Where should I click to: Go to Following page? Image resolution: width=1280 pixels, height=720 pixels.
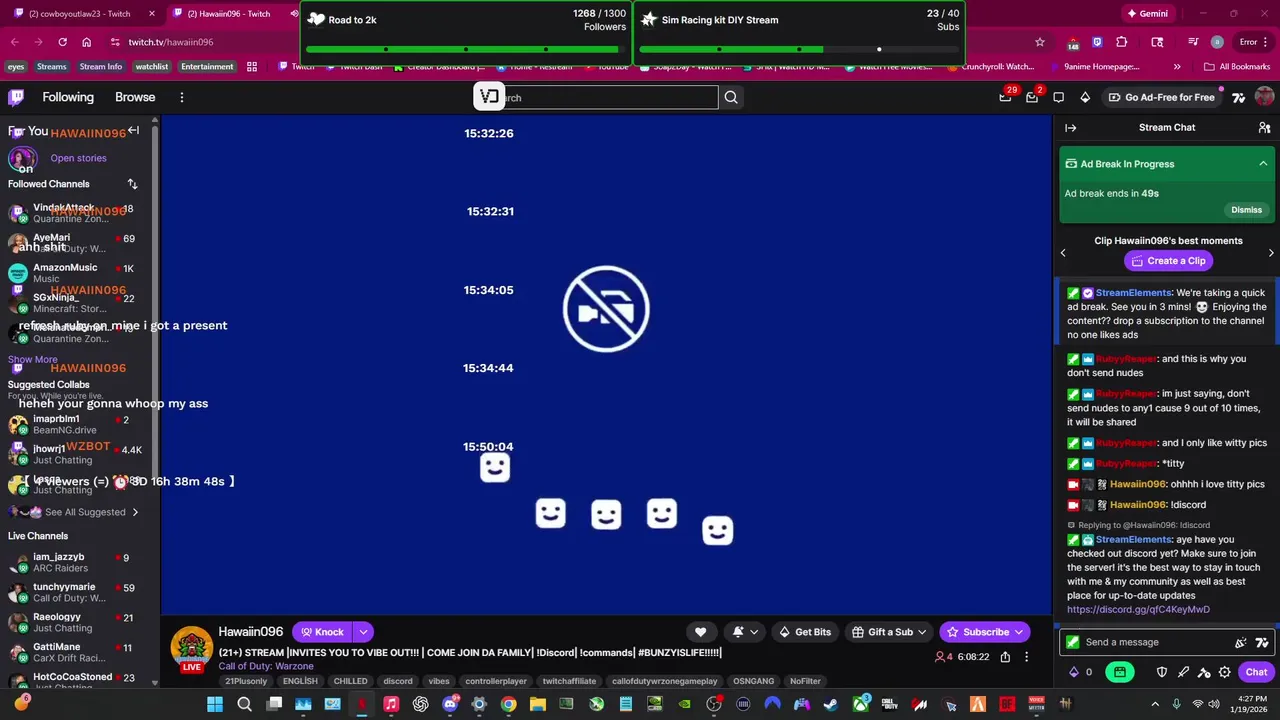(68, 97)
